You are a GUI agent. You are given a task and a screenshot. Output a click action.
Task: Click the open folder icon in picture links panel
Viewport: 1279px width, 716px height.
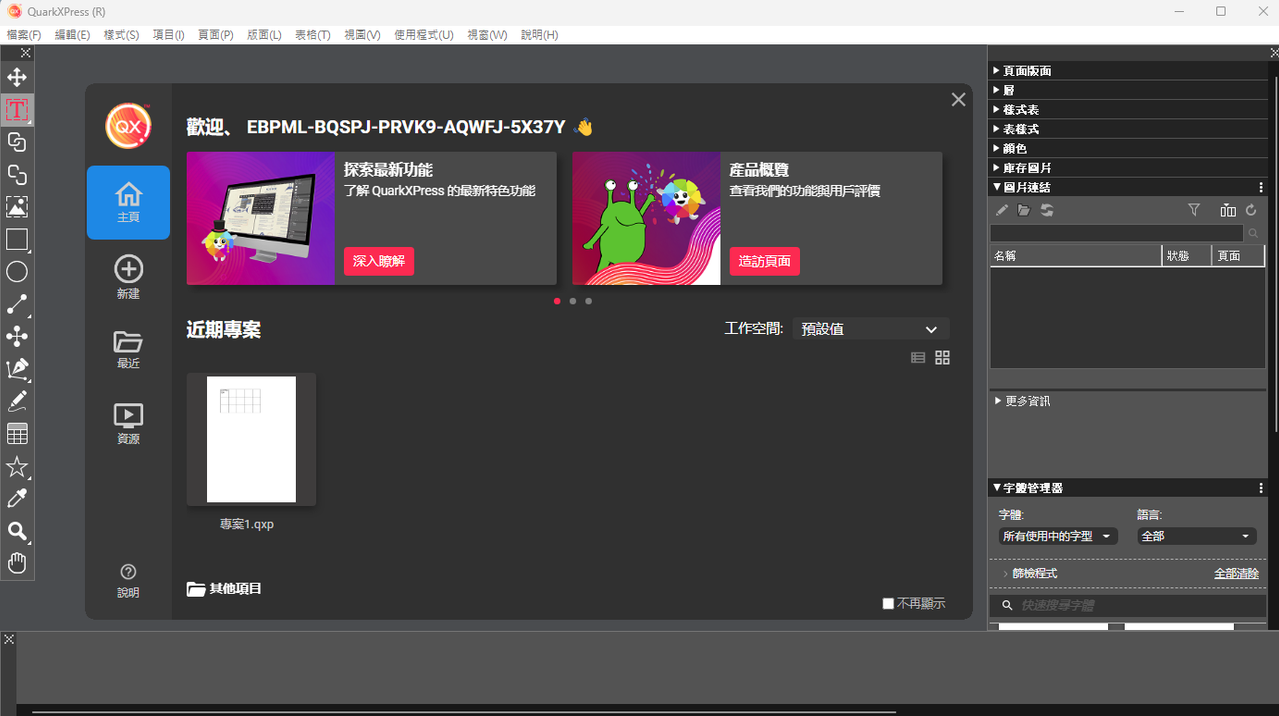1024,210
